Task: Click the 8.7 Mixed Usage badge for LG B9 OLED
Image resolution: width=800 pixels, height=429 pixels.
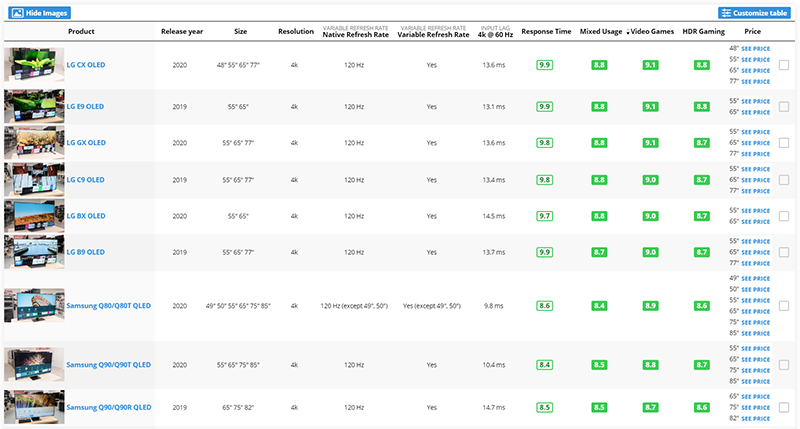Action: click(599, 252)
